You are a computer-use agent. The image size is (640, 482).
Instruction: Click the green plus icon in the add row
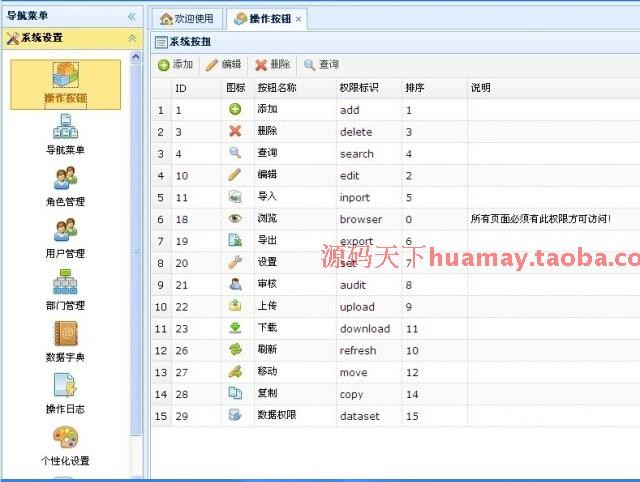click(x=235, y=109)
